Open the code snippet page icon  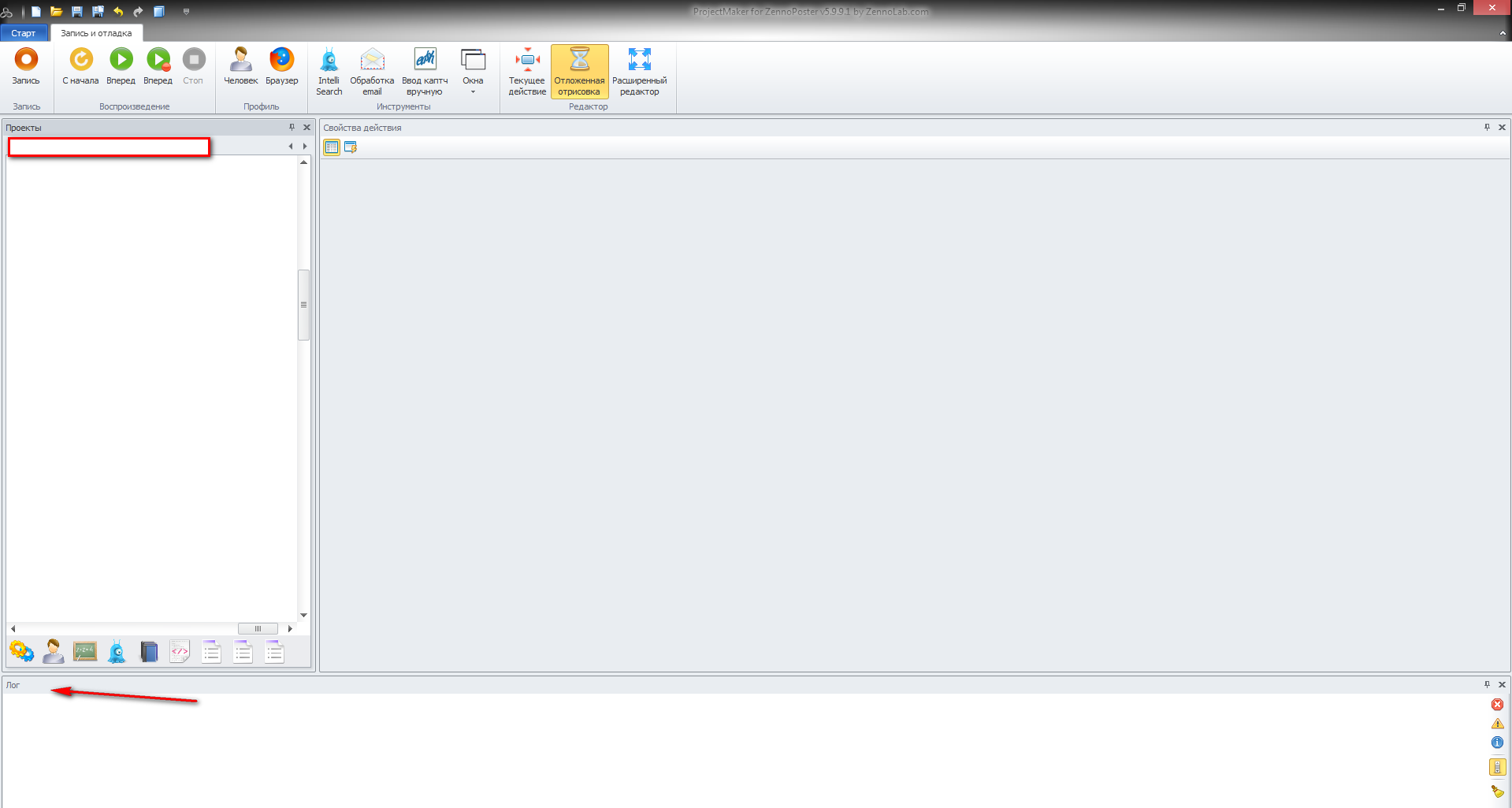click(180, 651)
